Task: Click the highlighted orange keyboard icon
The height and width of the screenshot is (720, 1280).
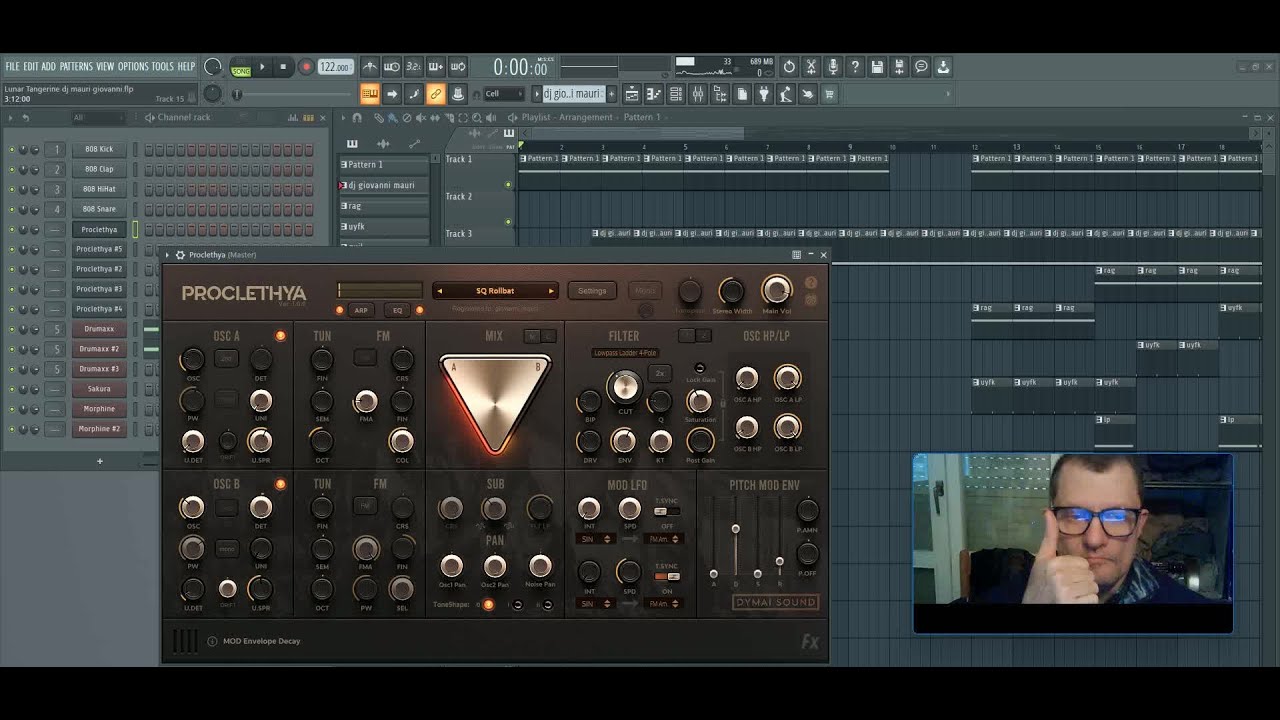Action: click(x=370, y=94)
